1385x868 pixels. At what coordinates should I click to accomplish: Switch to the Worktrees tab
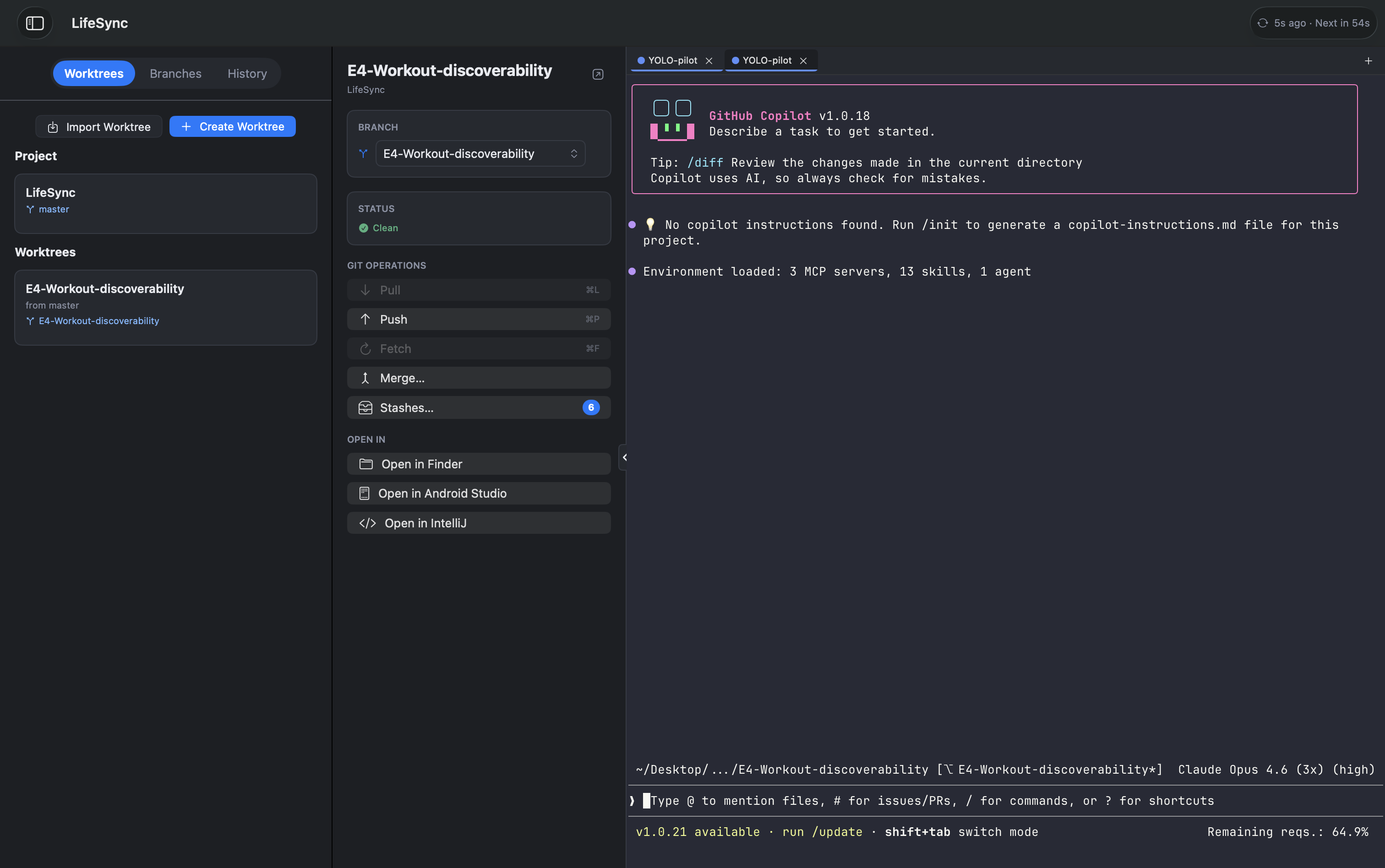93,74
